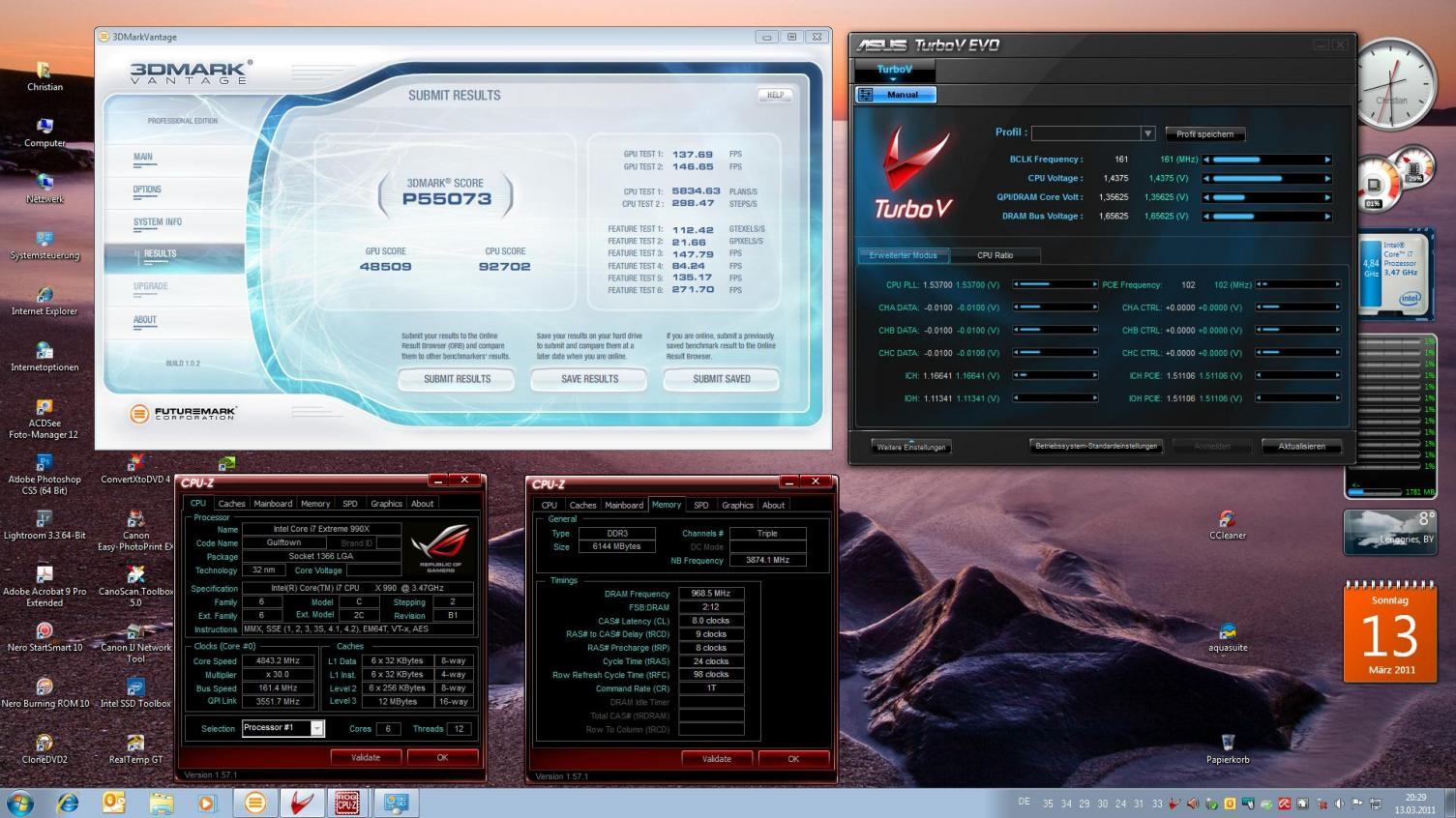Open the Computer desktop icon
Screen dimensions: 1456x818
click(45, 132)
